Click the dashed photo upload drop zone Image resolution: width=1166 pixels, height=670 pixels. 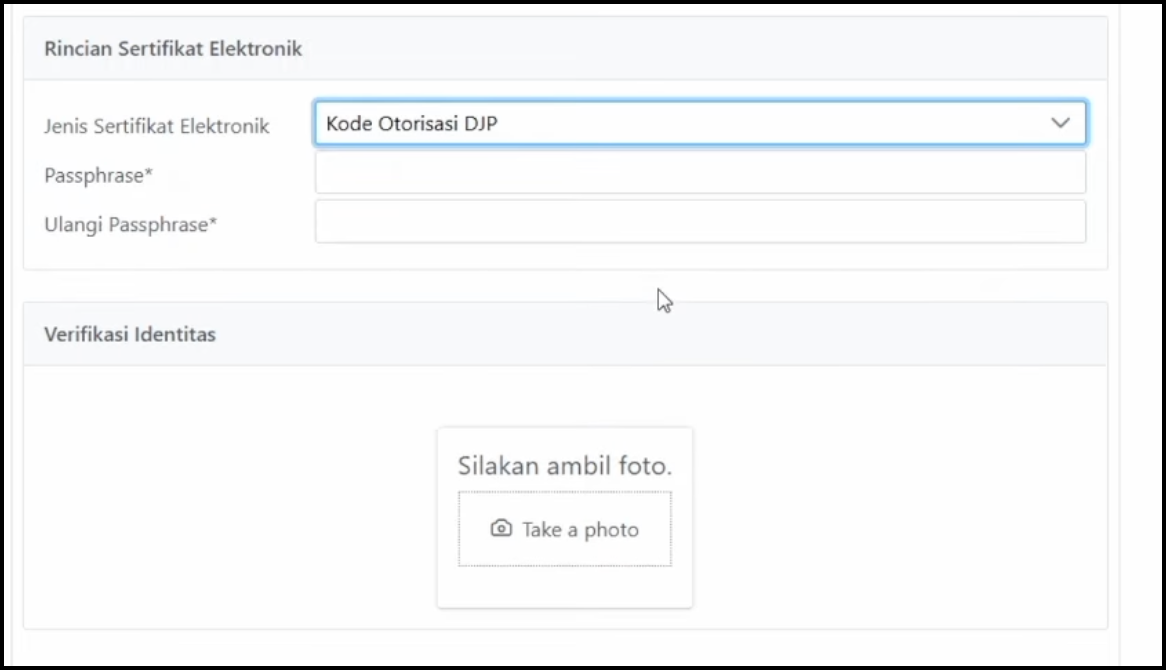coord(564,552)
